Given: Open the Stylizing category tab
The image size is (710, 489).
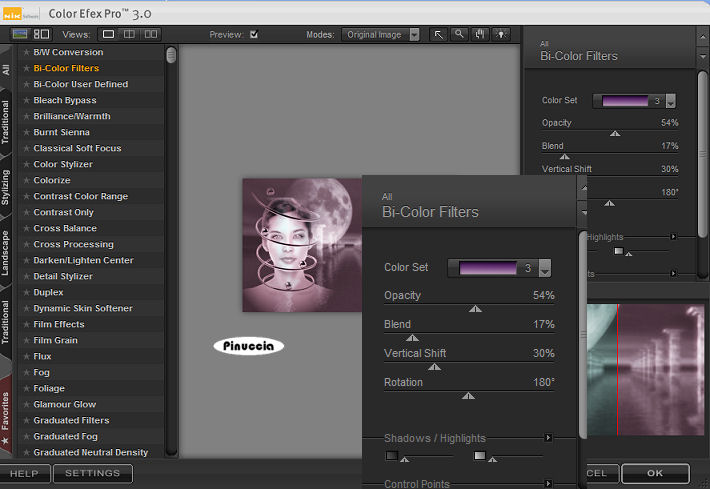Looking at the screenshot, I should click(6, 186).
